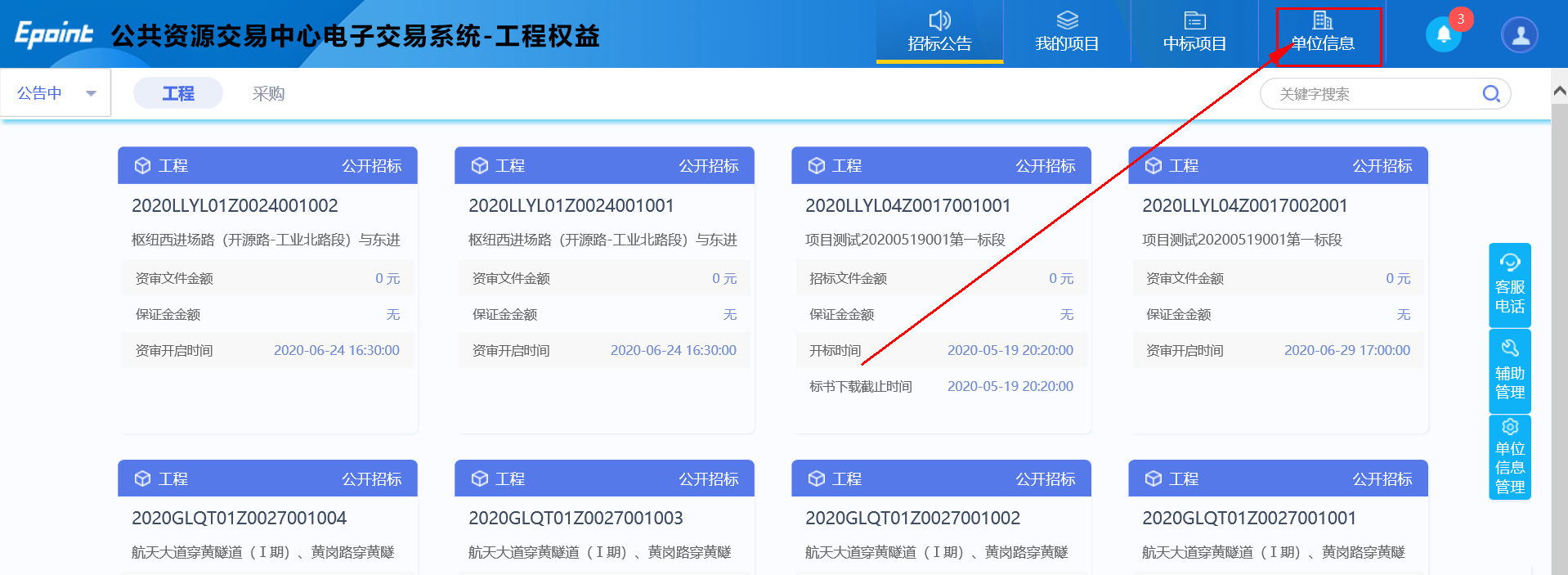This screenshot has height=575, width=1568.
Task: Open 中标项目 navigation tab
Action: (1194, 33)
